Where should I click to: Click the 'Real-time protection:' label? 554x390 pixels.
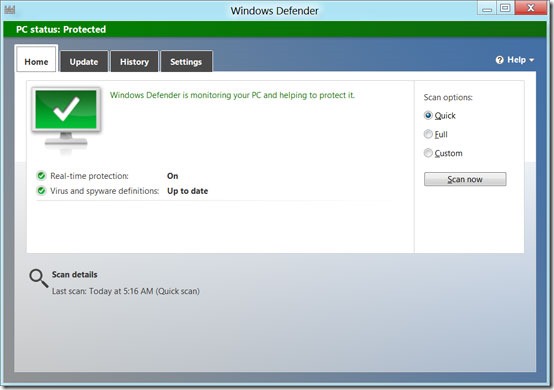(x=89, y=176)
